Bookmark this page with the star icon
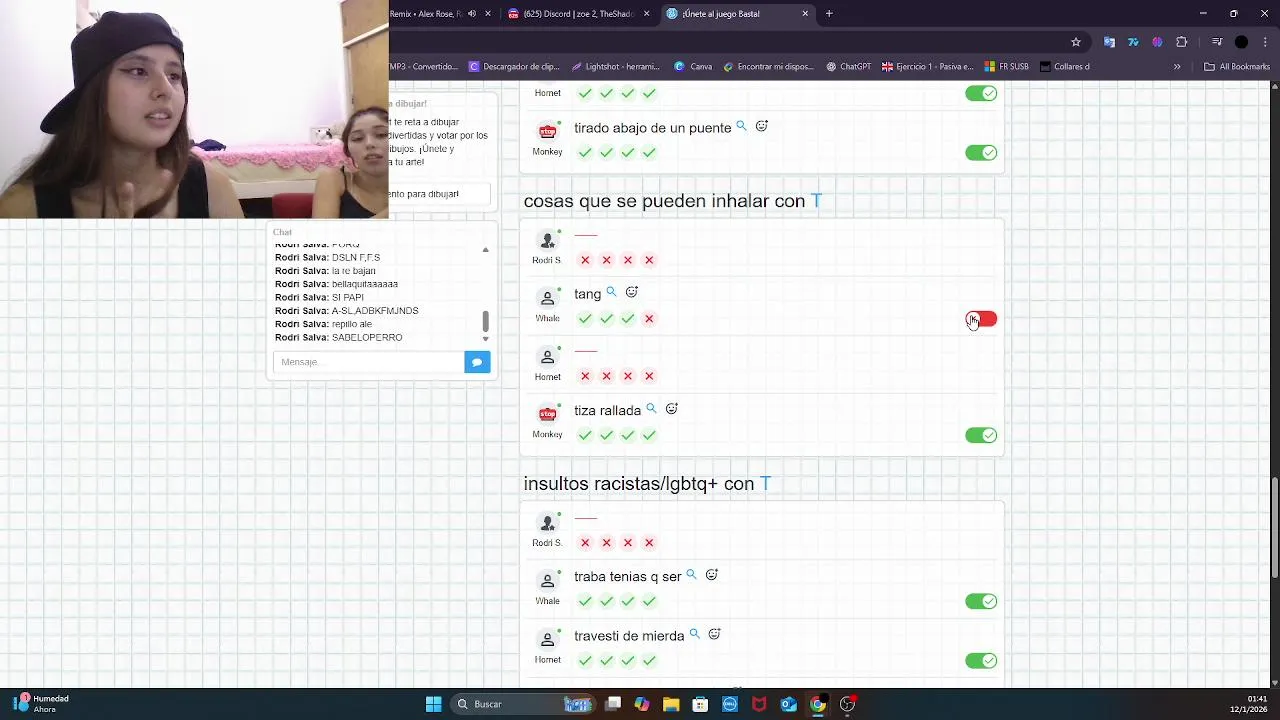This screenshot has height=720, width=1280. click(1076, 42)
